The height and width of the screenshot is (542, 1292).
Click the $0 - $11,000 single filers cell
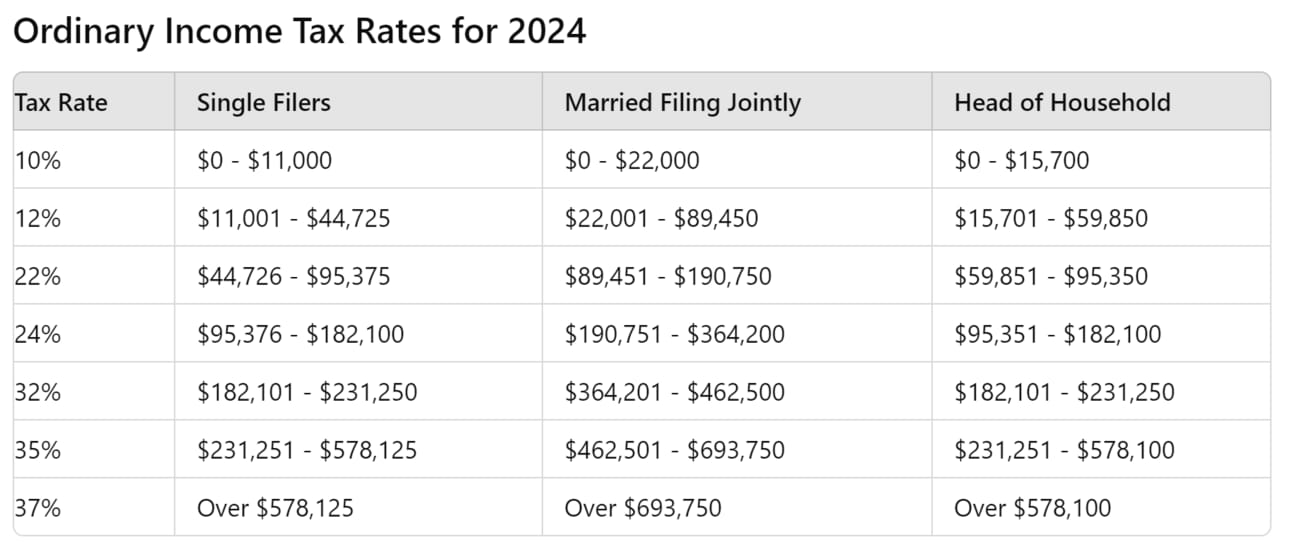coord(358,160)
